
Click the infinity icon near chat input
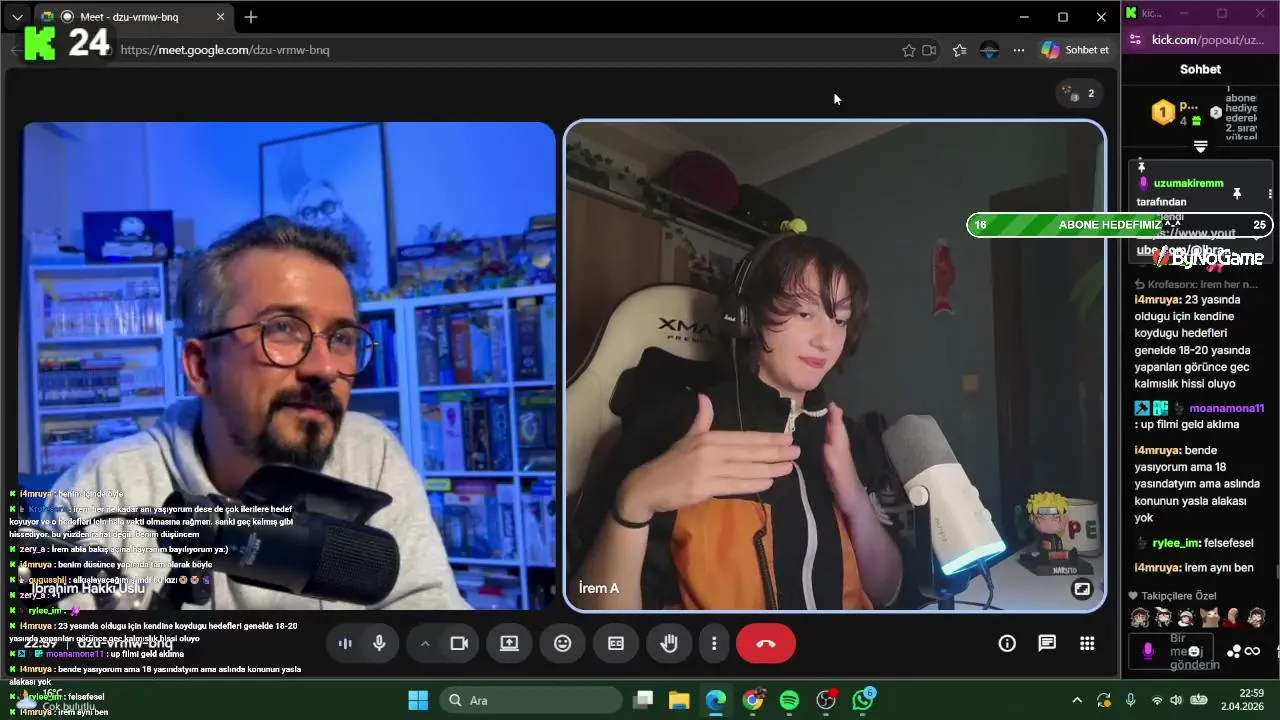[x=1252, y=652]
